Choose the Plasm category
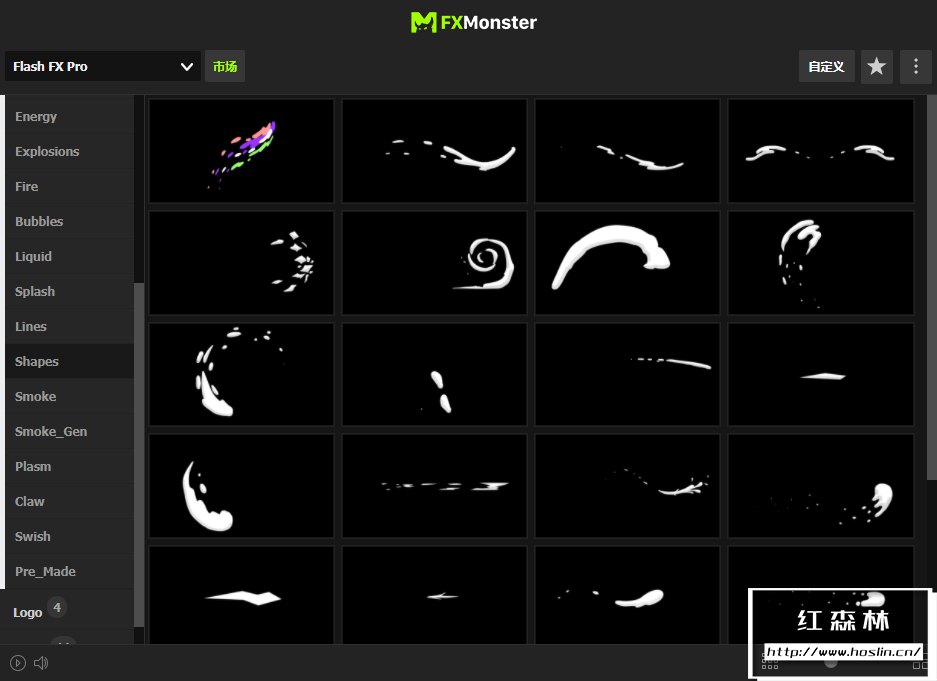 (69, 467)
